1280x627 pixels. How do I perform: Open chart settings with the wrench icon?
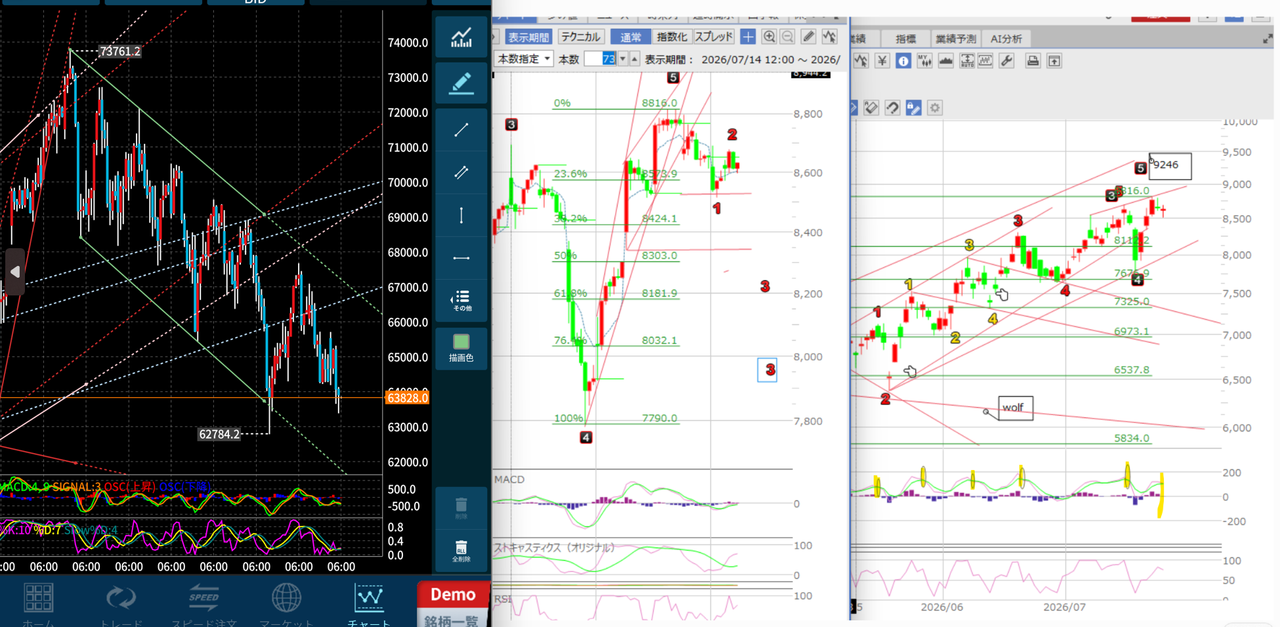click(1006, 61)
